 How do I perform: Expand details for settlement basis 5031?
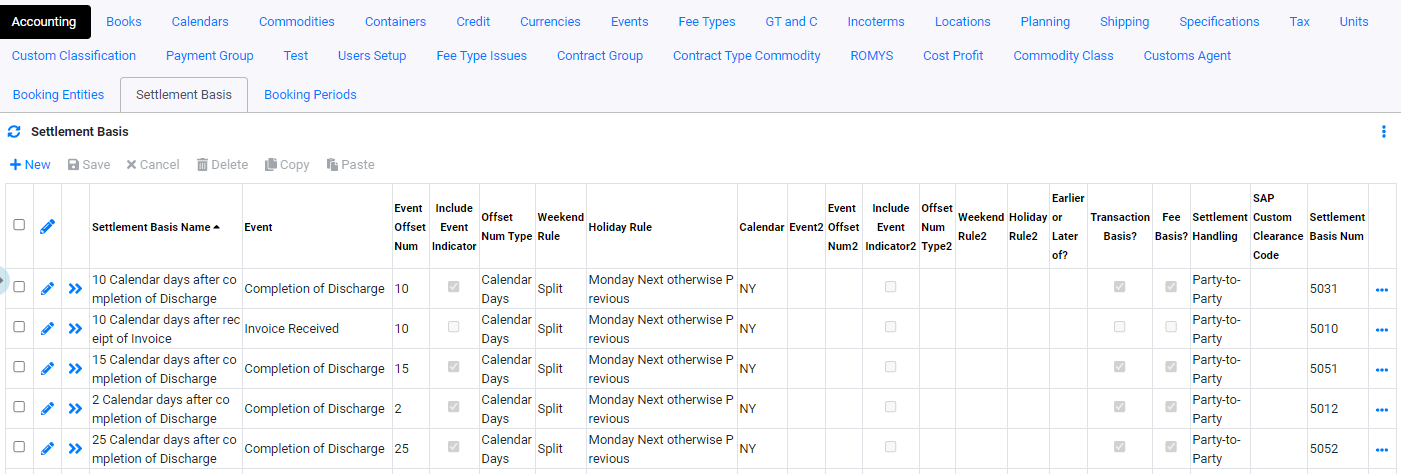click(75, 288)
